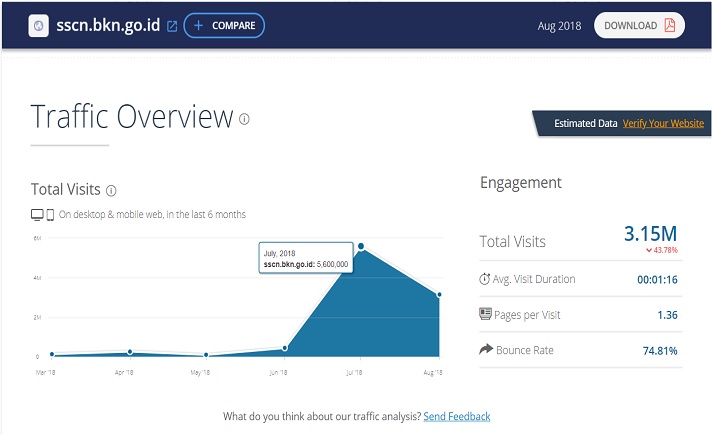Click the DOWNLOAD button
Image resolution: width=712 pixels, height=435 pixels.
tap(639, 25)
